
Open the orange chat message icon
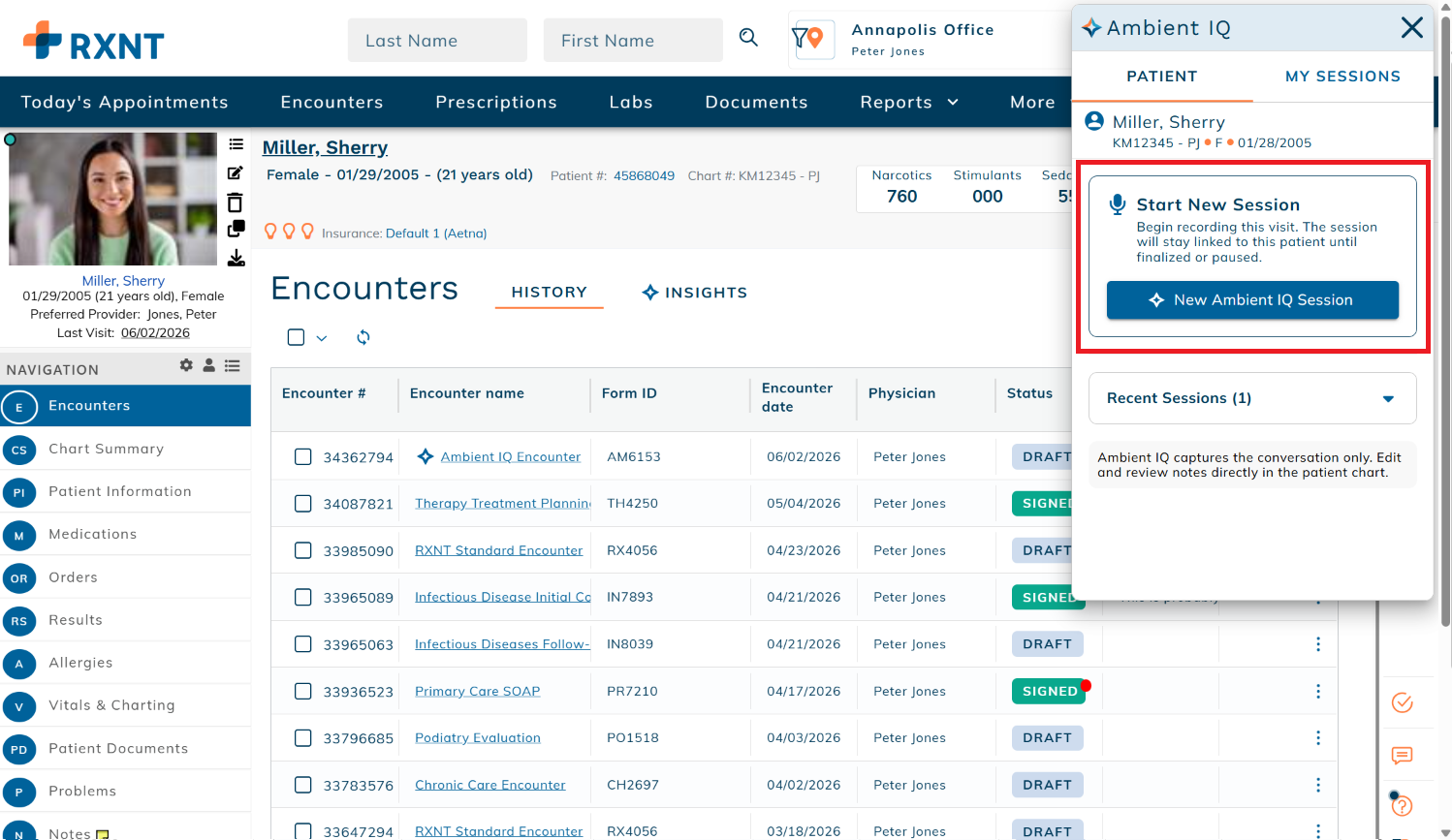pyautogui.click(x=1402, y=755)
